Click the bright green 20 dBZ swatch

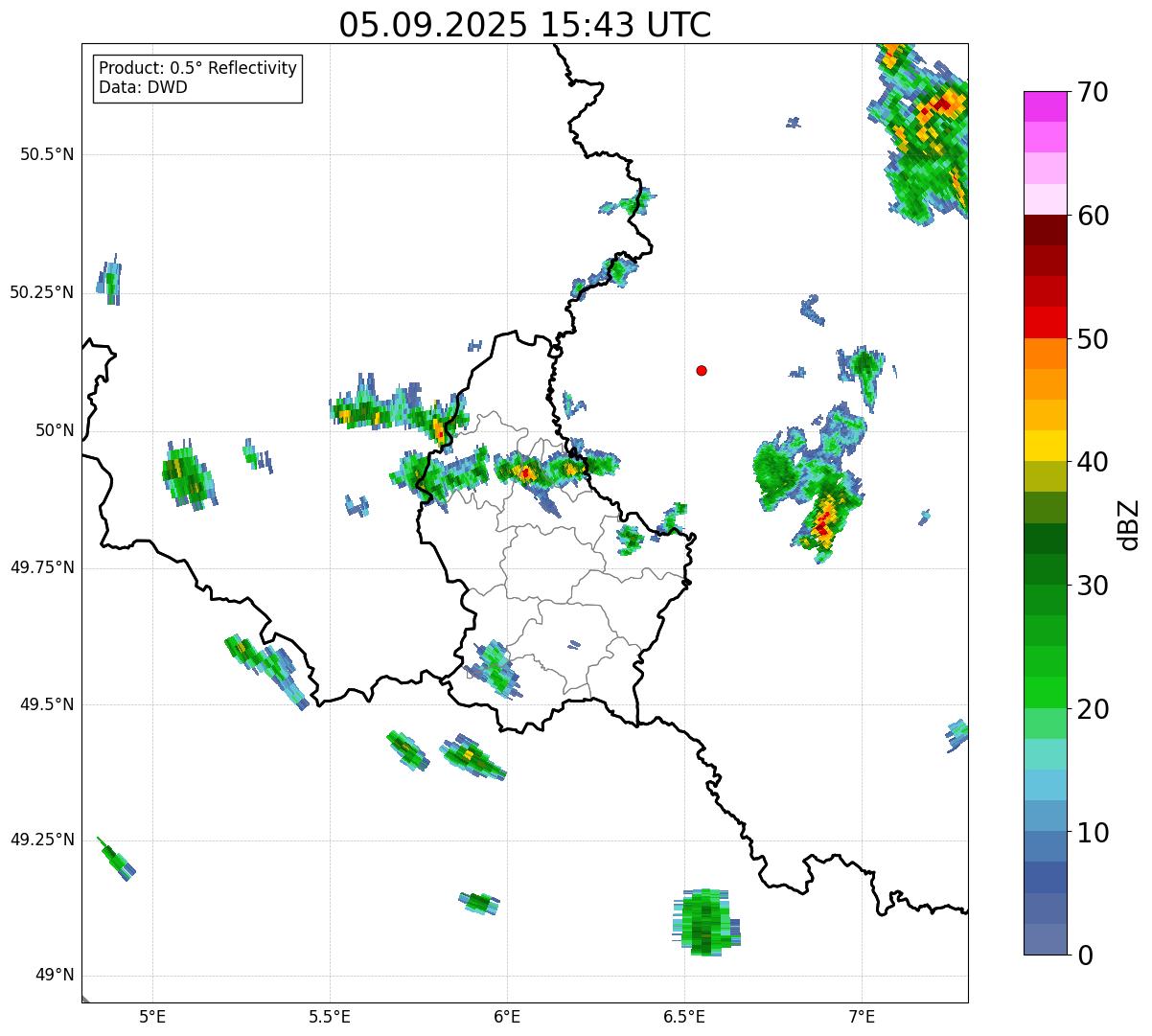[1046, 693]
